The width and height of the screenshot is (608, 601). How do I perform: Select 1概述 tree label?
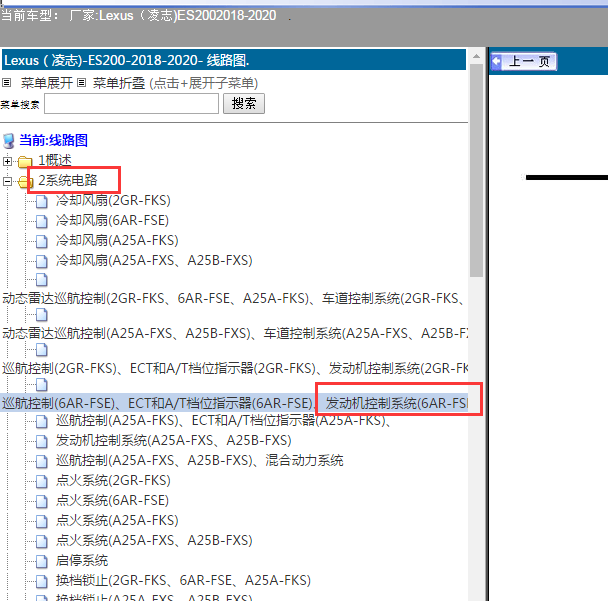point(55,160)
